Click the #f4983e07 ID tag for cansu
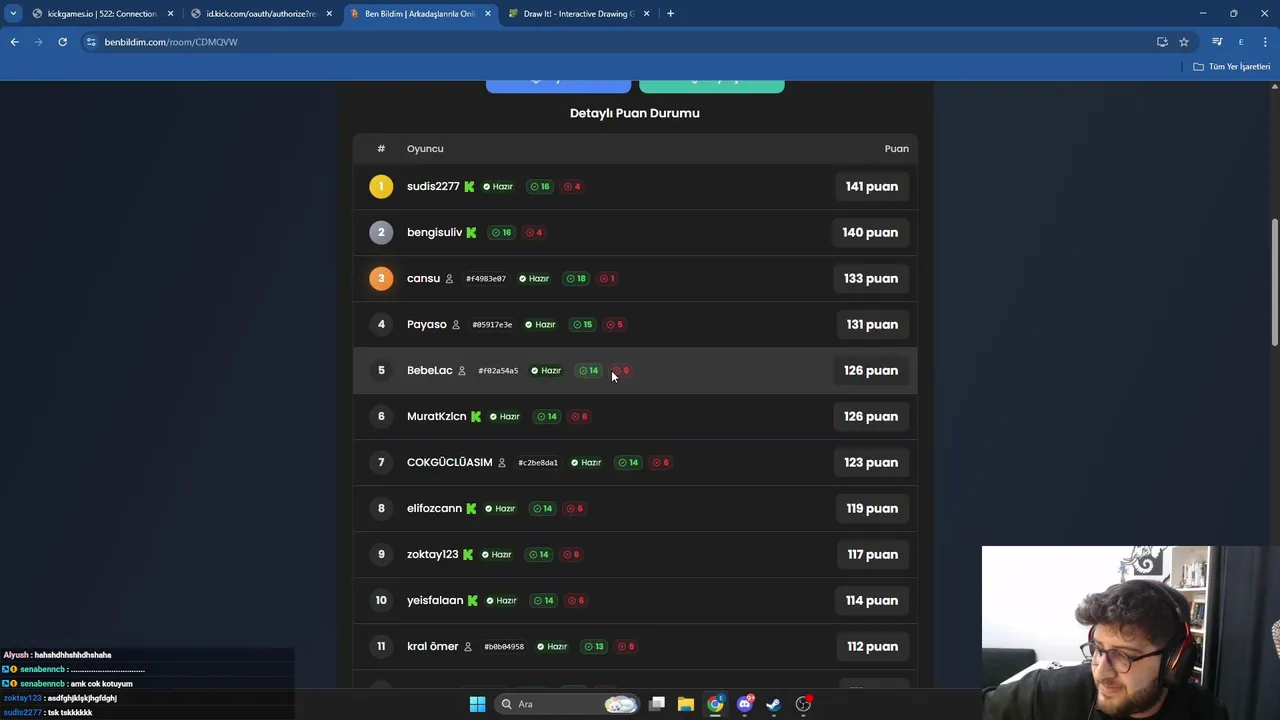The width and height of the screenshot is (1280, 720). (x=486, y=278)
